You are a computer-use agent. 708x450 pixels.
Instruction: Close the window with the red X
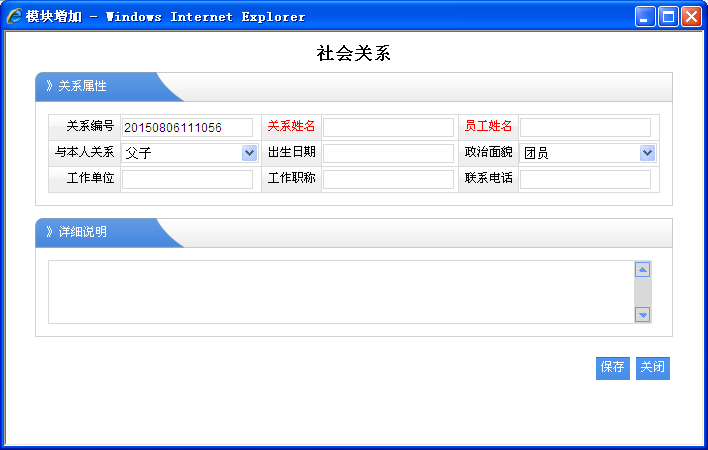(691, 16)
